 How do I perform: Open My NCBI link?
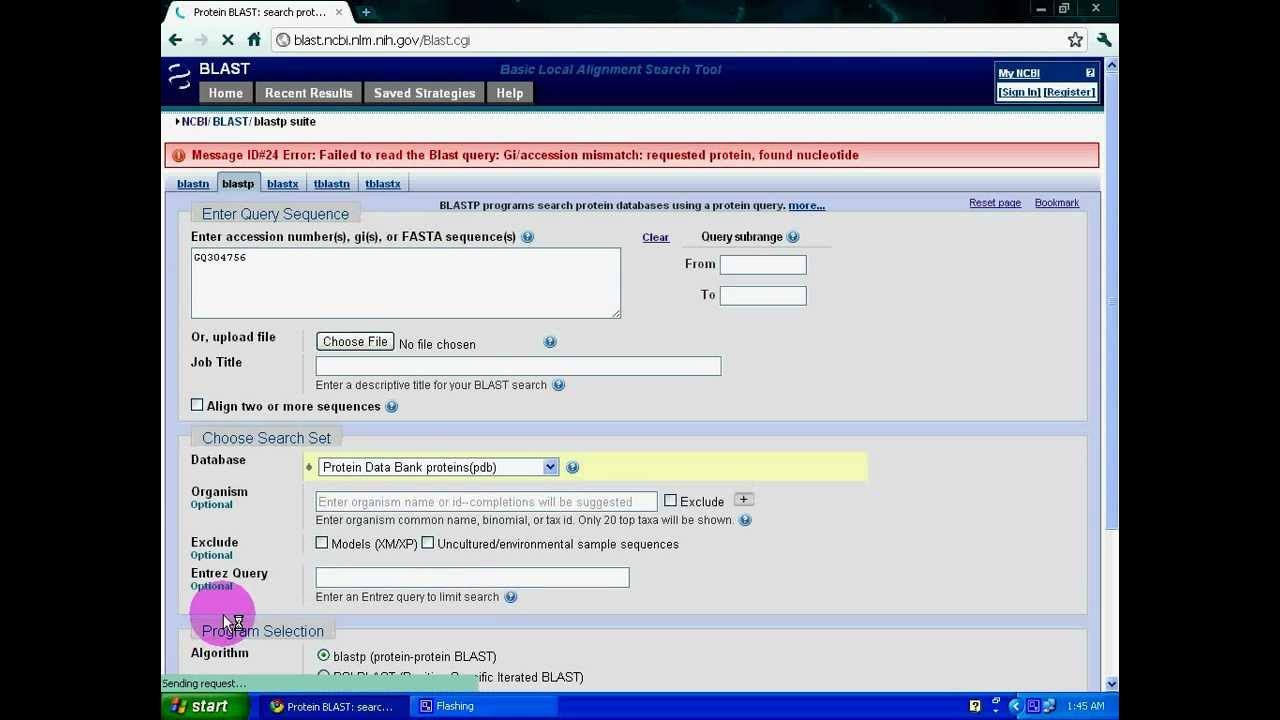click(1019, 73)
